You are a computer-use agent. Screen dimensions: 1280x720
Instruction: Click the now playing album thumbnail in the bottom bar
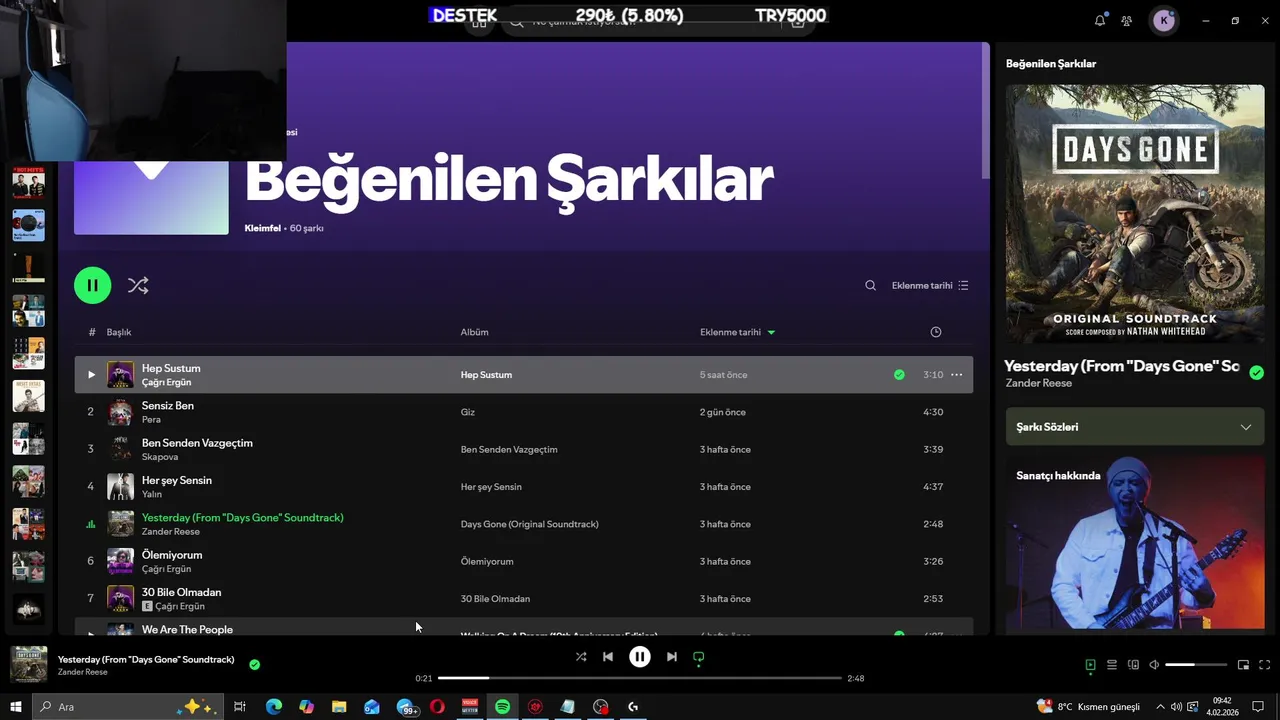click(28, 664)
